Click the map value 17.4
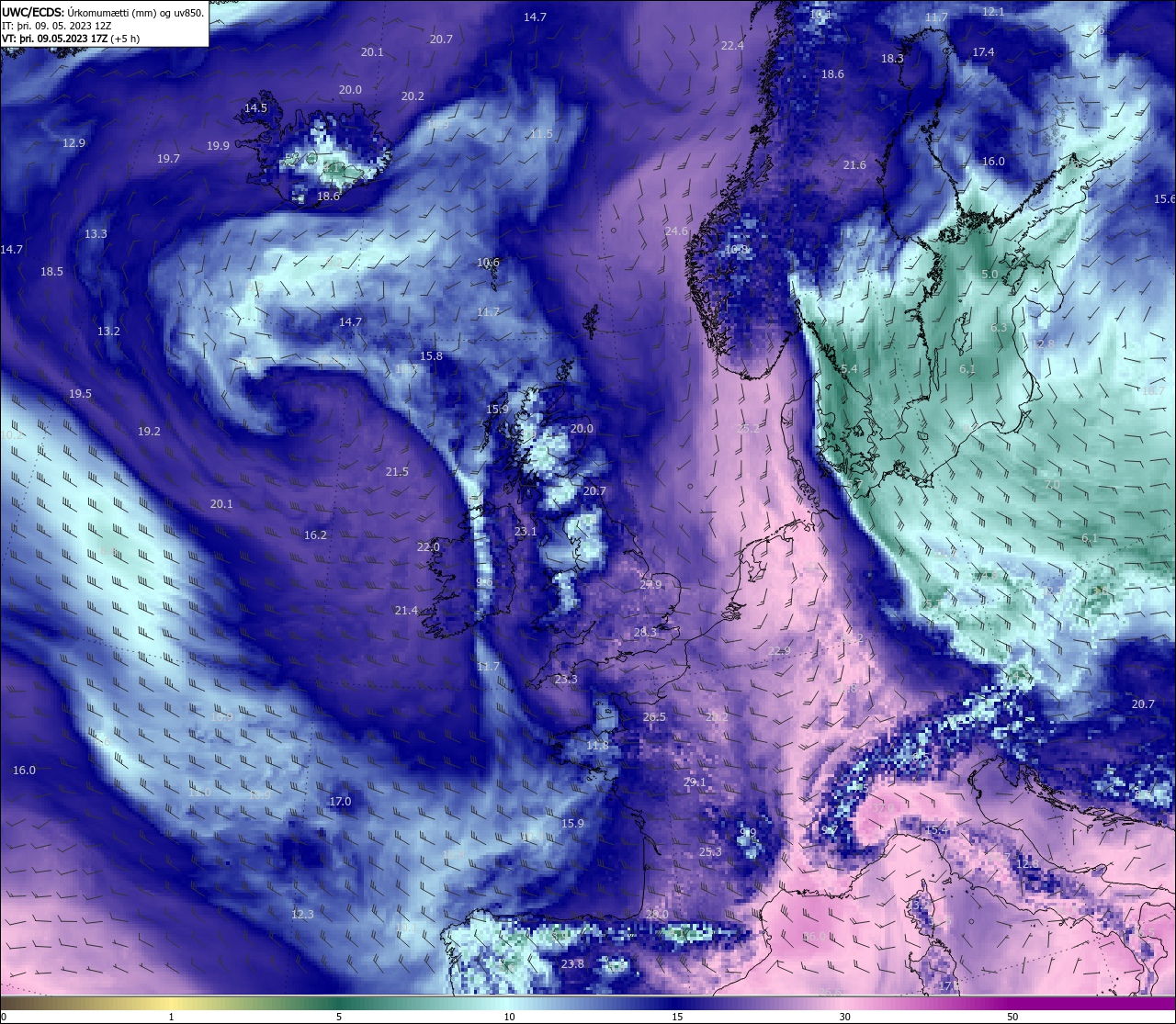Screen dimensions: 1176x1024 pos(983,52)
